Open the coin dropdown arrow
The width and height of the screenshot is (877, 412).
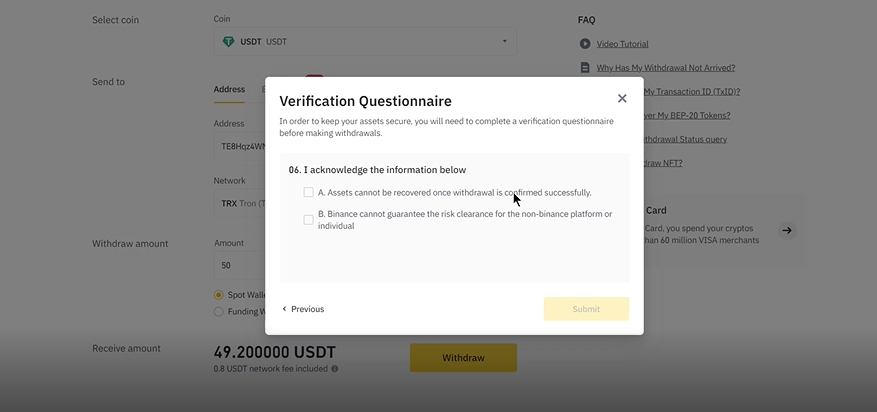click(504, 41)
